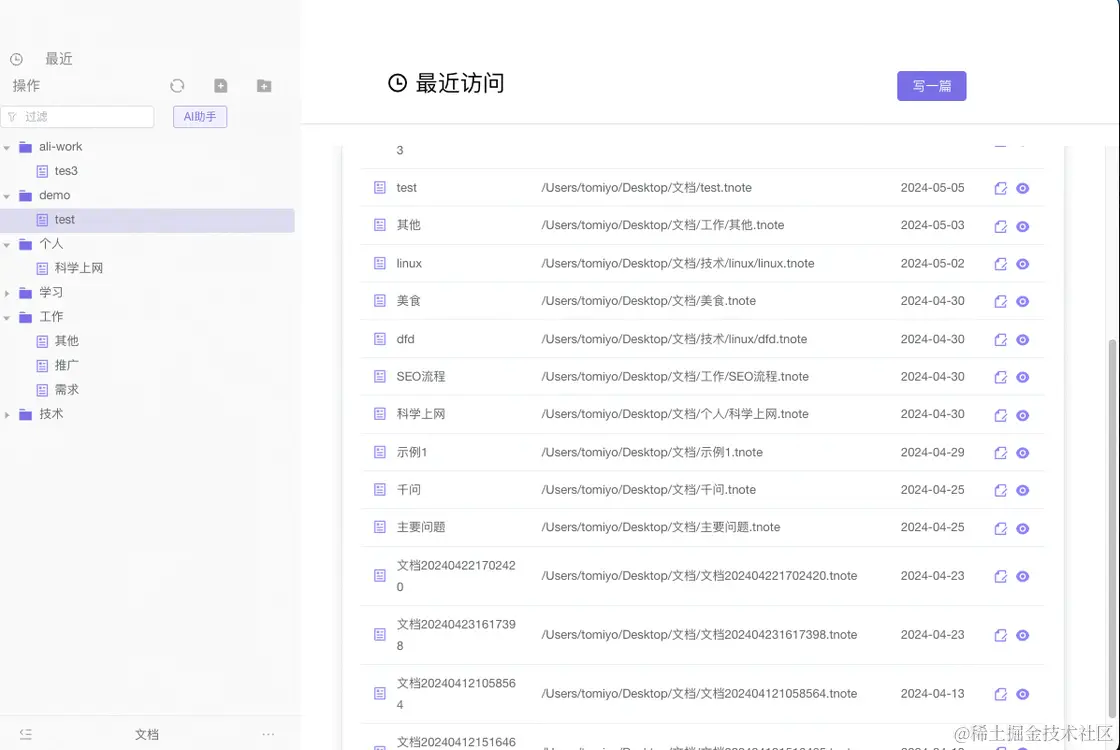Preview 其他 row with the eye icon
Screen dimensions: 1120x750
point(1022,226)
